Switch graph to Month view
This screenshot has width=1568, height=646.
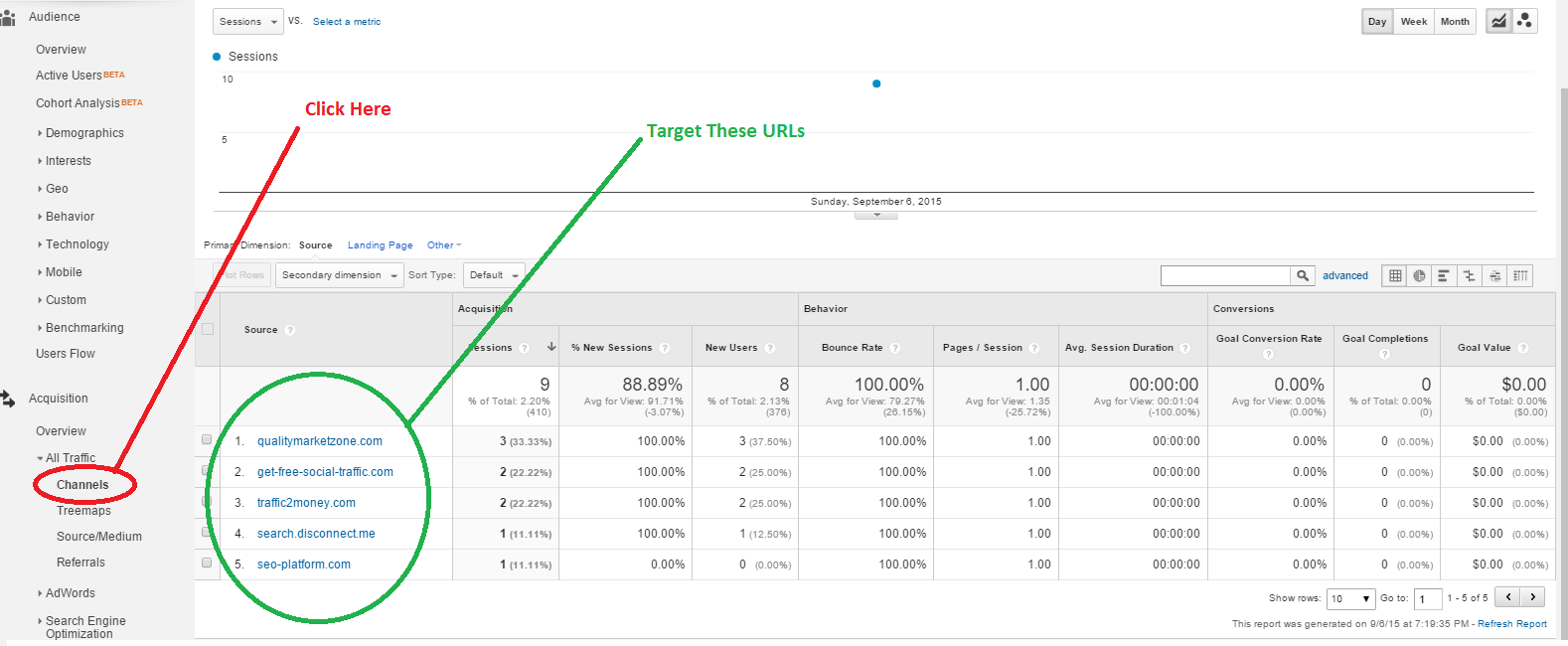click(1456, 22)
